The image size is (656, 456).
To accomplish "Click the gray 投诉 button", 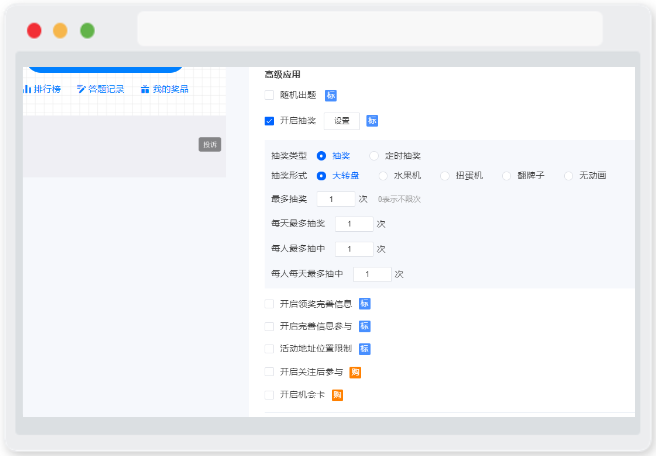I will tap(210, 145).
